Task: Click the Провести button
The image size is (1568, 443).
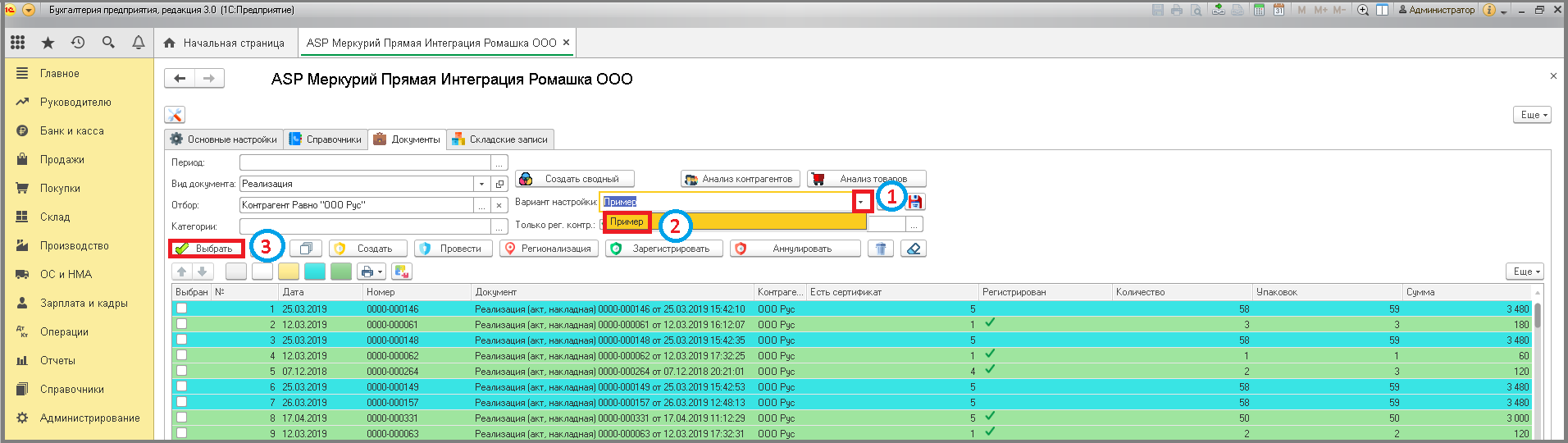Action: (454, 249)
